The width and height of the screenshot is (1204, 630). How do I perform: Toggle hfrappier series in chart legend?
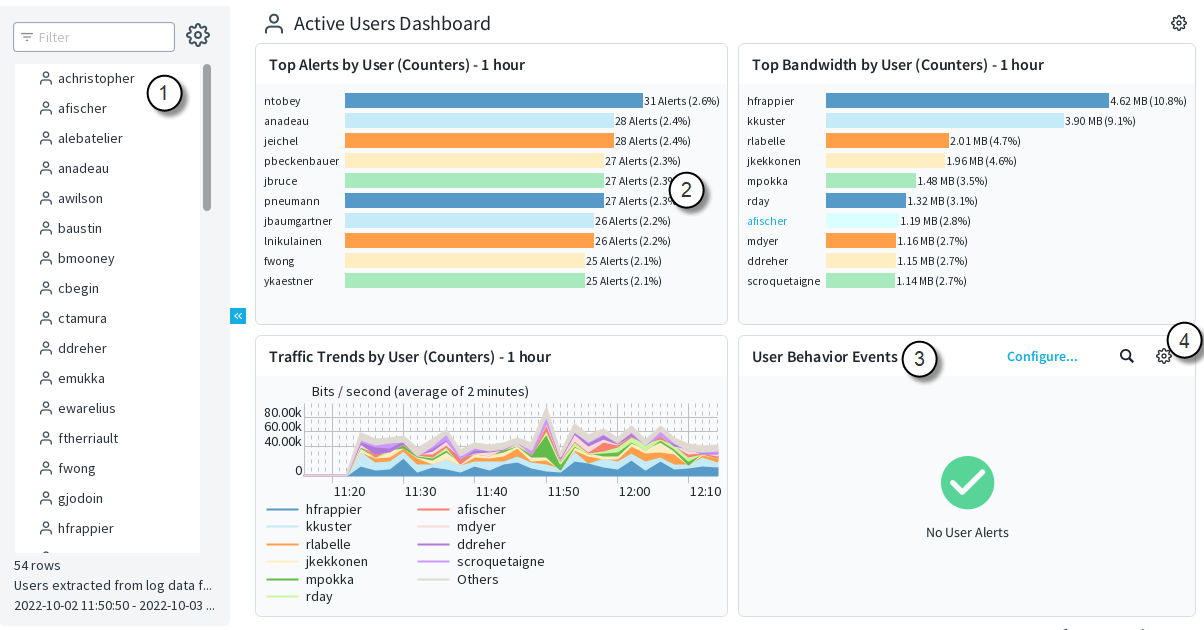[x=314, y=509]
